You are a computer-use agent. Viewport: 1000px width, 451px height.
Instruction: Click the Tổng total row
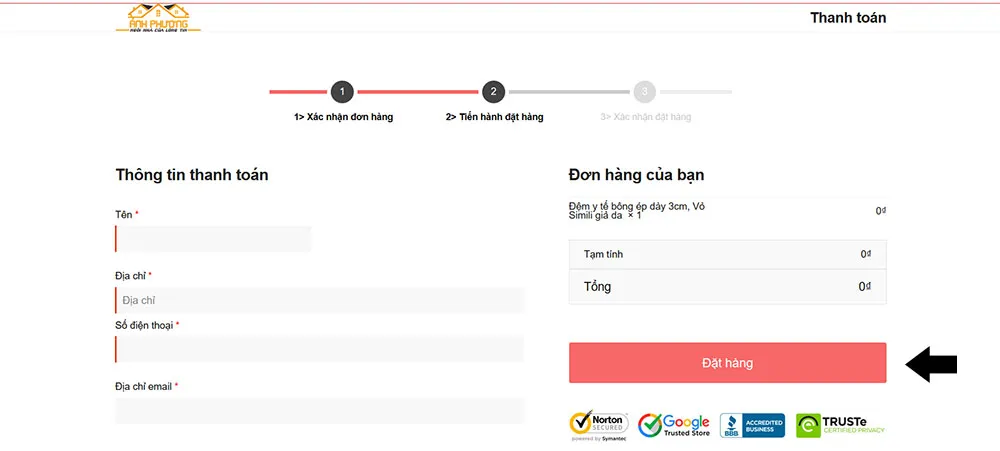click(727, 287)
